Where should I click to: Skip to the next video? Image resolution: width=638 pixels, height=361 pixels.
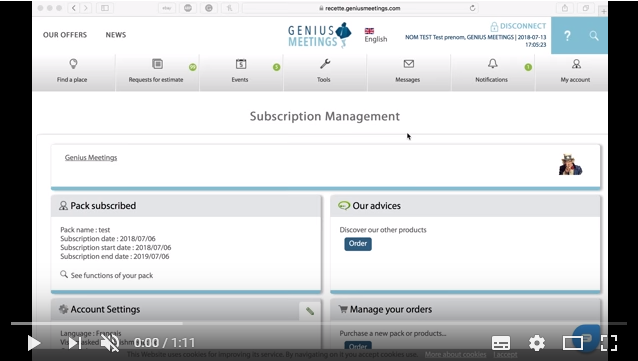[x=74, y=343]
